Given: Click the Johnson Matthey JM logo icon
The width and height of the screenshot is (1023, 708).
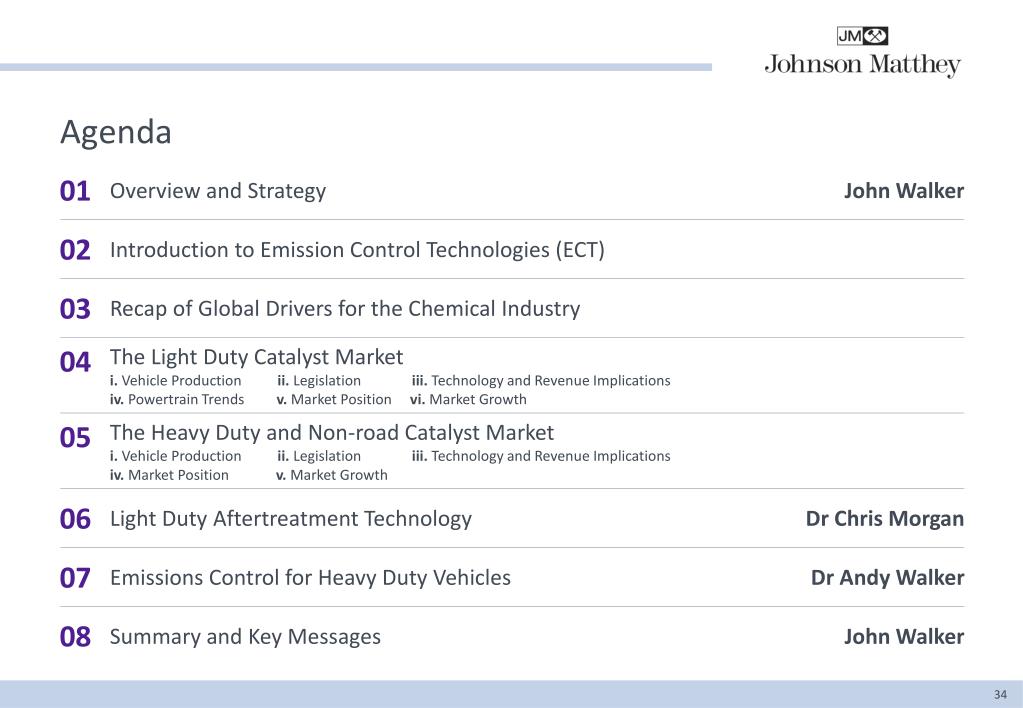Looking at the screenshot, I should (863, 36).
